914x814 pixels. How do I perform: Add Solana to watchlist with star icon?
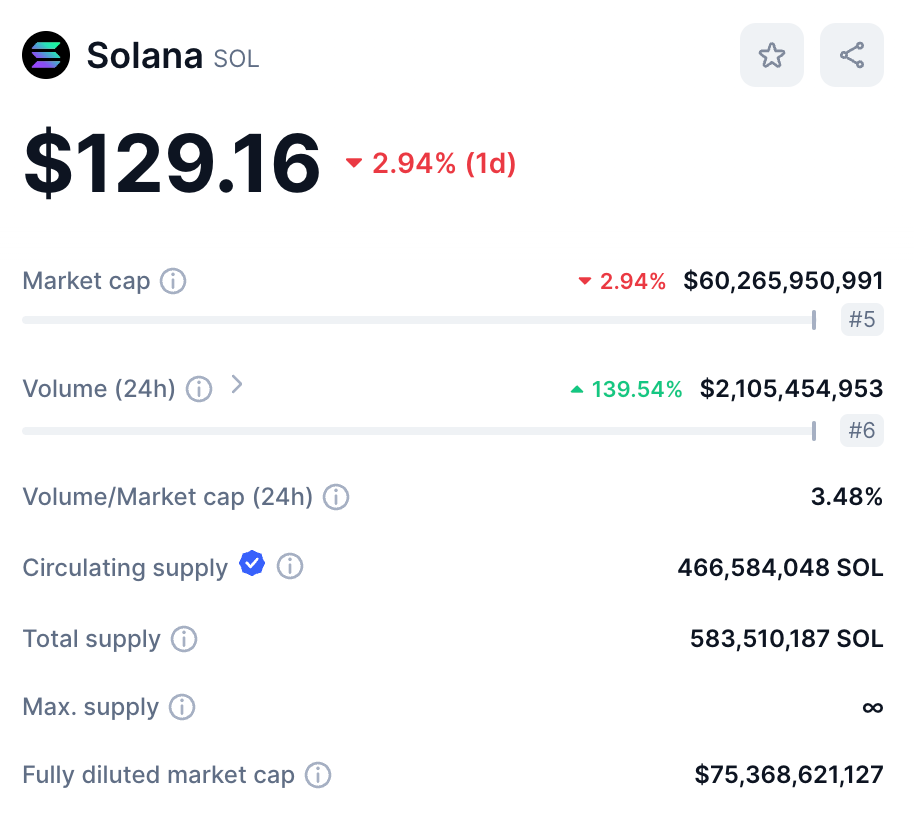tap(771, 55)
